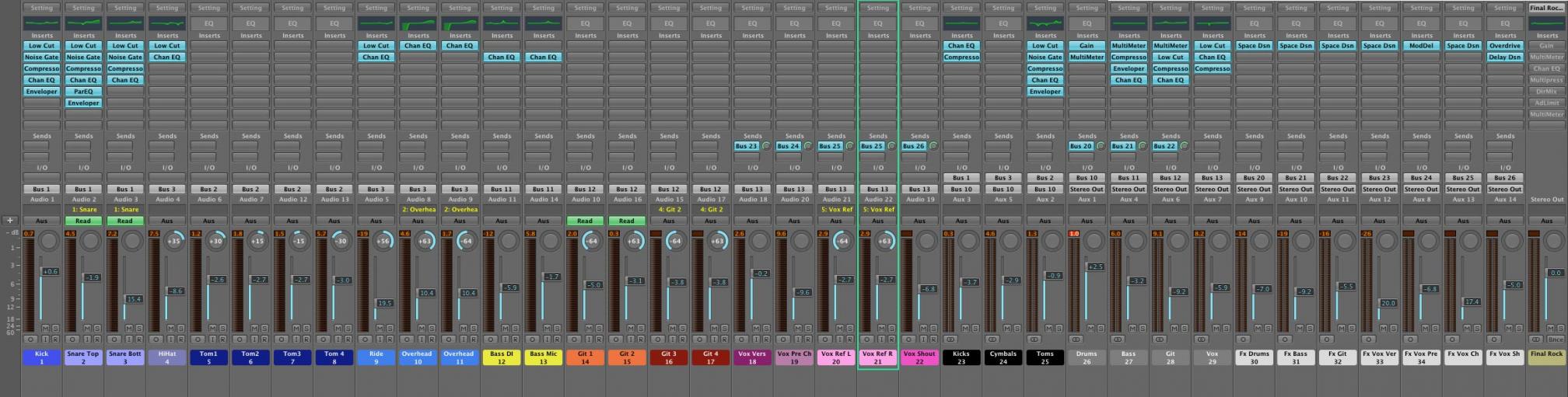
Task: Open the ModDel insert on Fx Vox Pre
Action: pos(1422,46)
